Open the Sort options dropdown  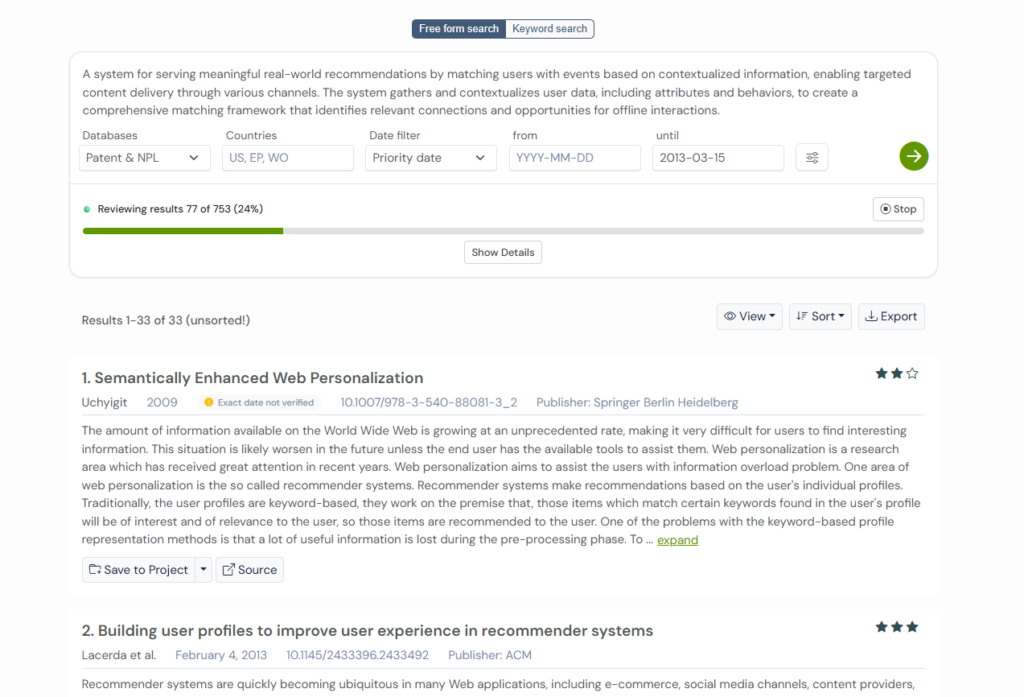(x=820, y=316)
